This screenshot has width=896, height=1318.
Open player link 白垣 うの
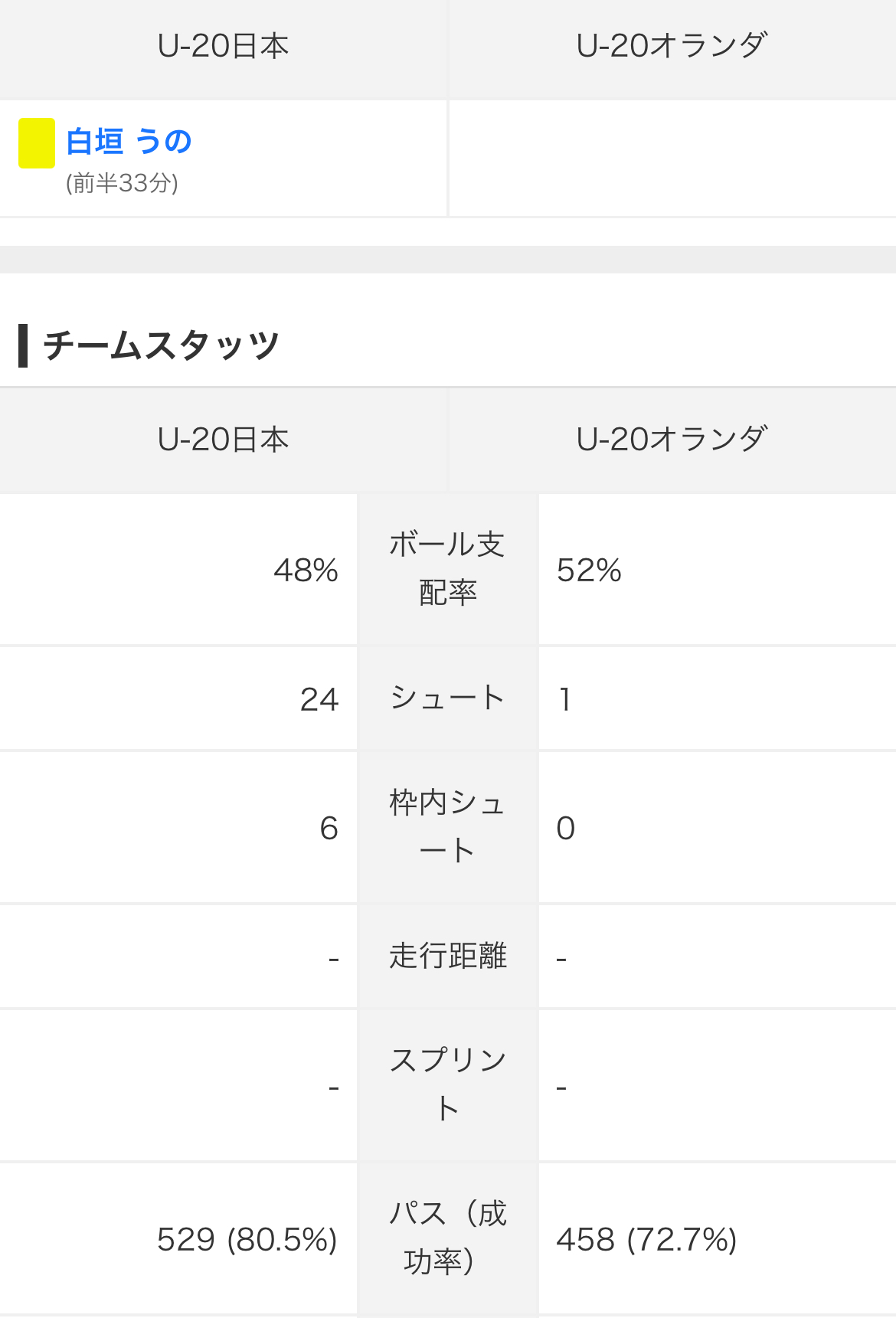click(129, 142)
